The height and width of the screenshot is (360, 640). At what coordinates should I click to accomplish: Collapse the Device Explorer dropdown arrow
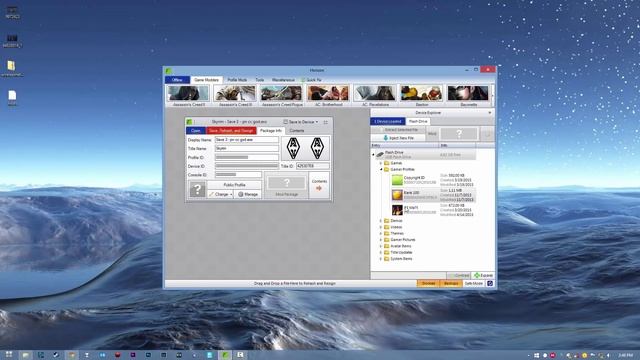(x=490, y=113)
